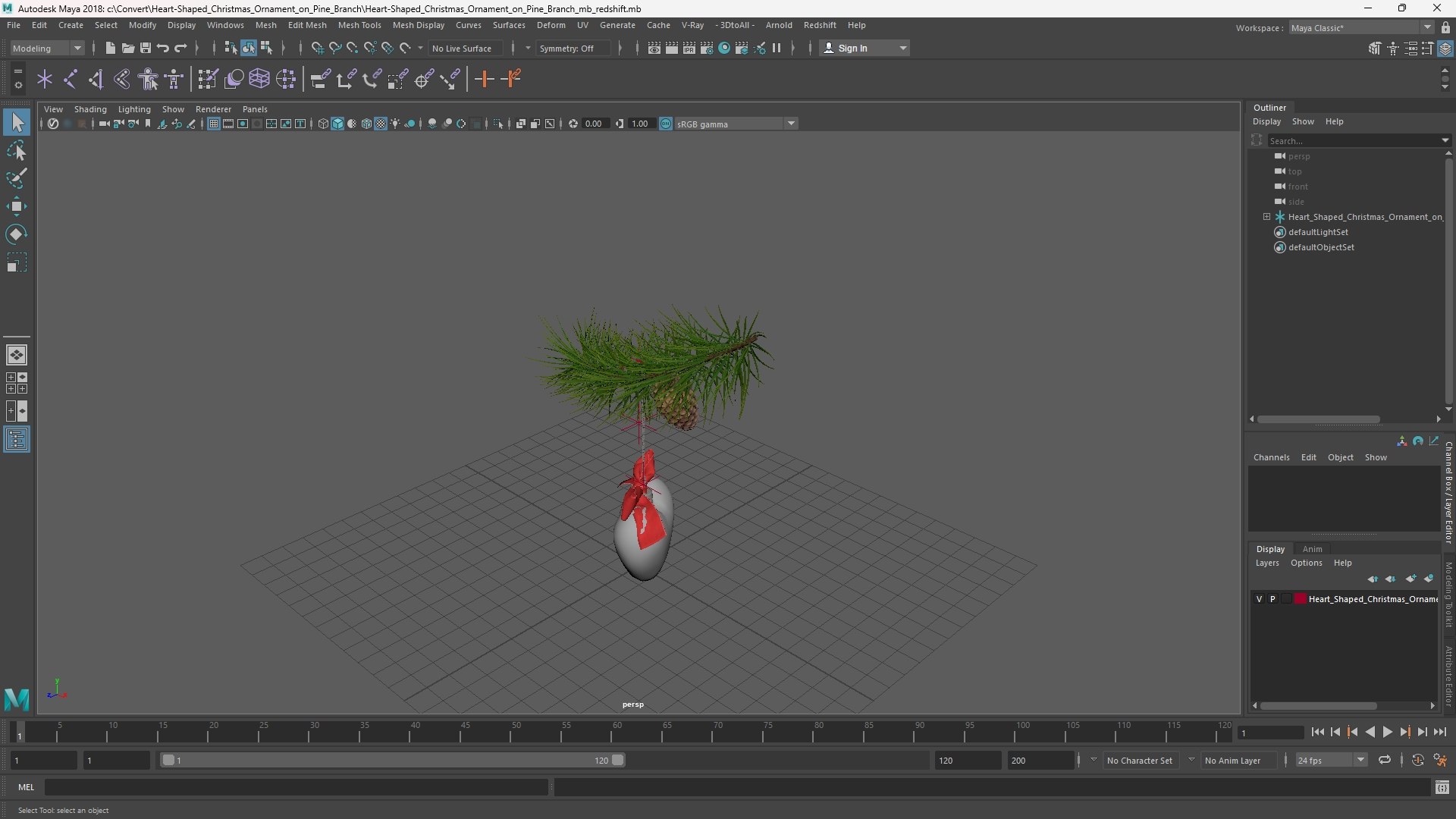
Task: Activate the Paint Selection tool
Action: coord(17,178)
